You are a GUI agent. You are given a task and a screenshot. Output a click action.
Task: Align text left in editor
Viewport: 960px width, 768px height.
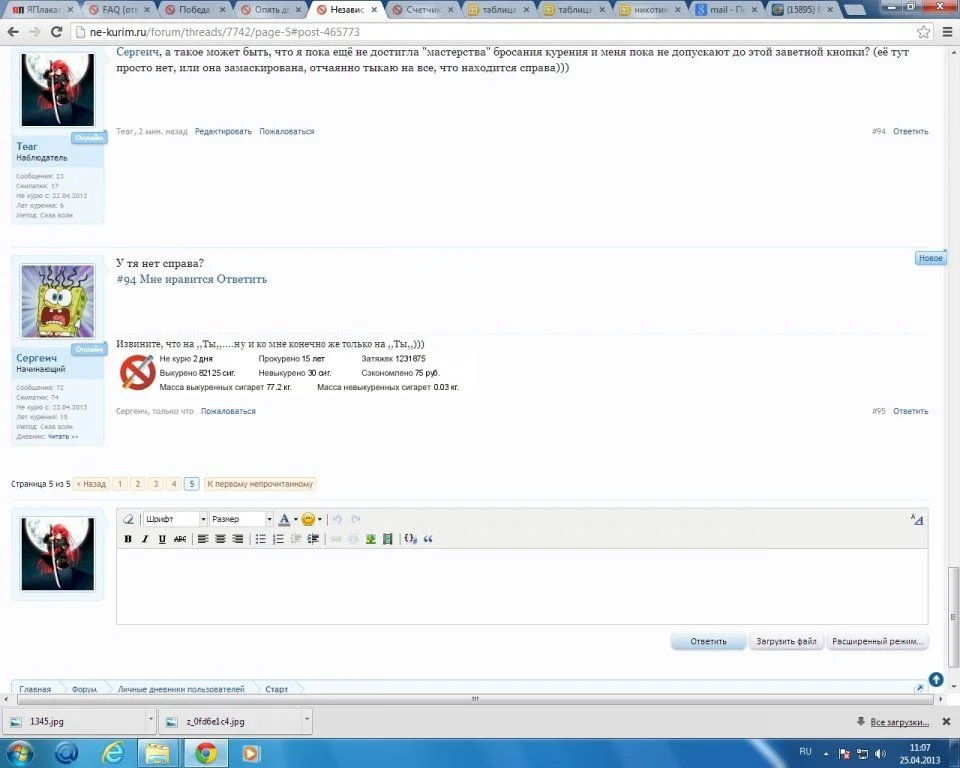(x=203, y=539)
